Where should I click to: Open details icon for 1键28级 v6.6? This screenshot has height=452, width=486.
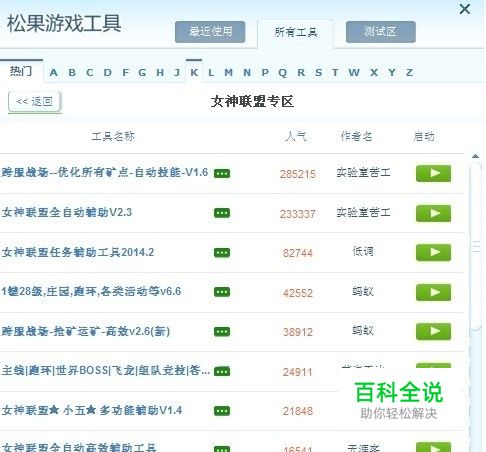(x=222, y=292)
